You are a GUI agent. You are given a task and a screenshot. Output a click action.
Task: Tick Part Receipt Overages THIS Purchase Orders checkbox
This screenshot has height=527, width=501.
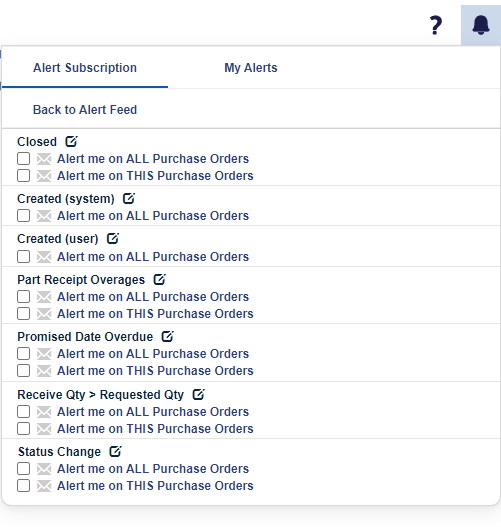(x=24, y=314)
